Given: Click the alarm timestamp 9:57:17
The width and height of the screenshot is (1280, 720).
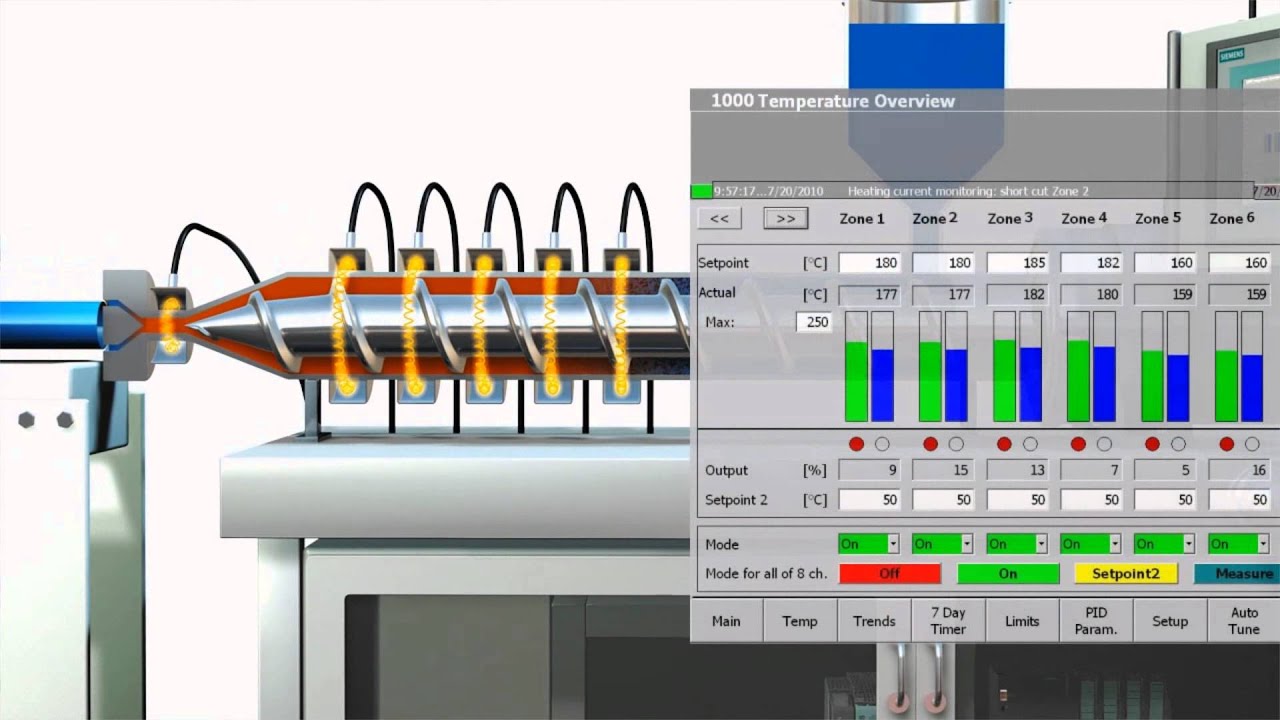Looking at the screenshot, I should (x=738, y=191).
